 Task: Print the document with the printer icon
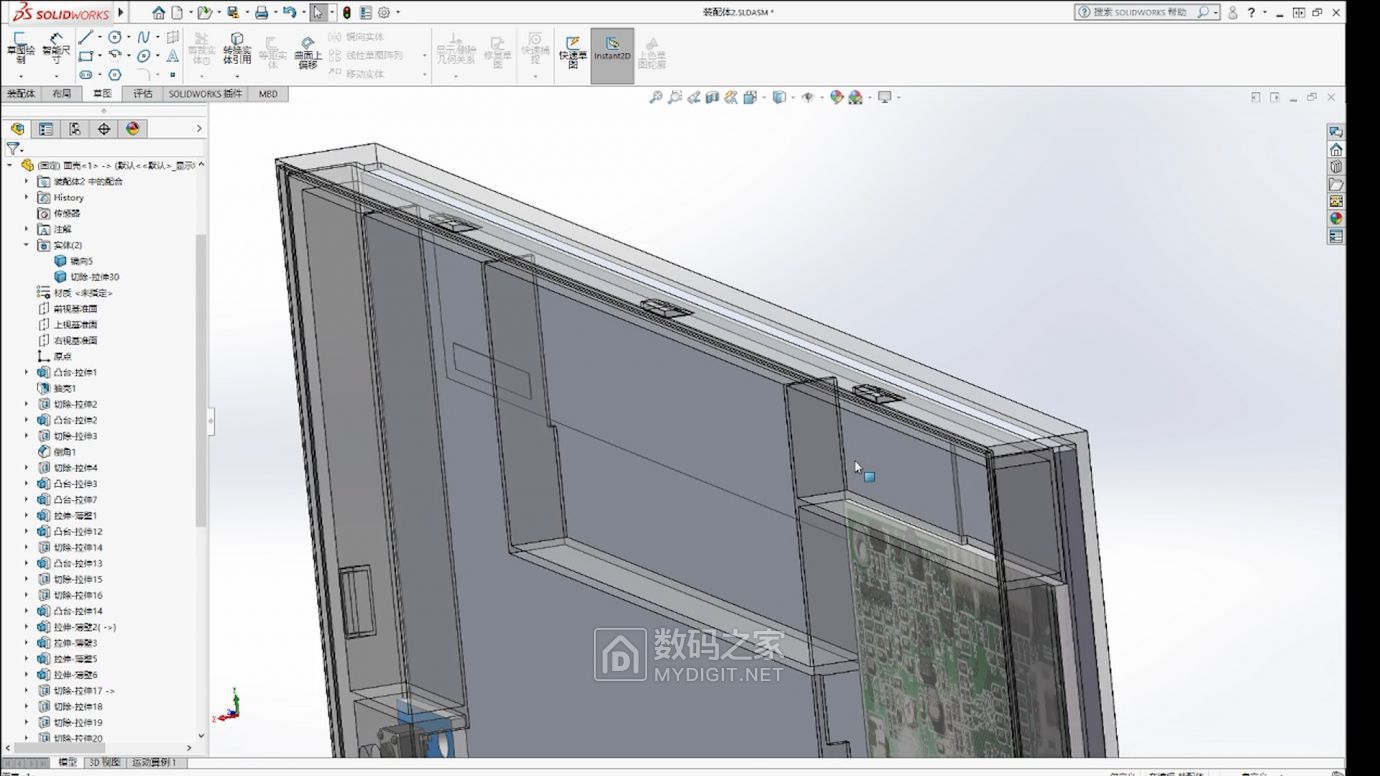click(x=261, y=13)
